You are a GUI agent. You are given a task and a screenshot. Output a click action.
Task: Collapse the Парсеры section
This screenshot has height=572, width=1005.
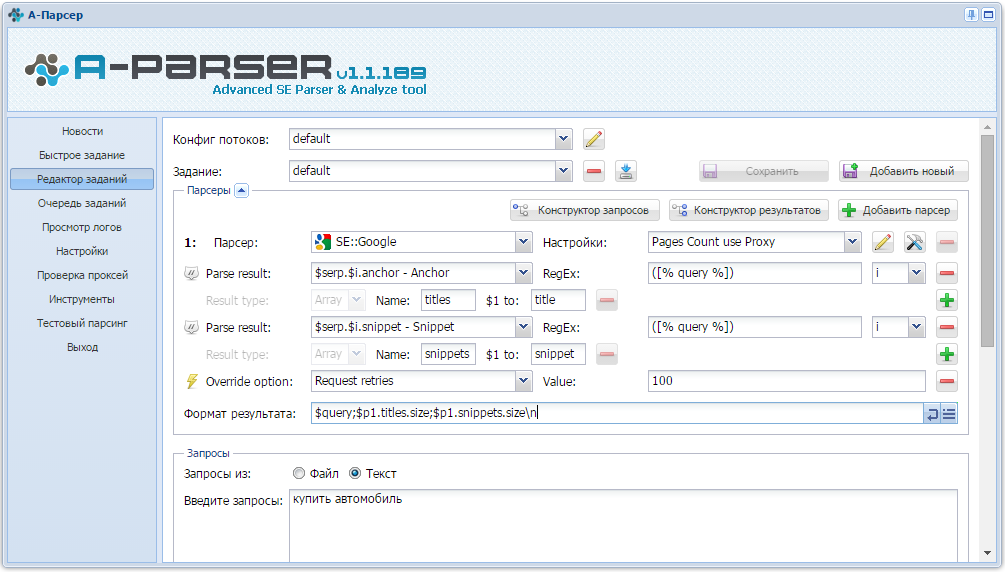(x=242, y=190)
